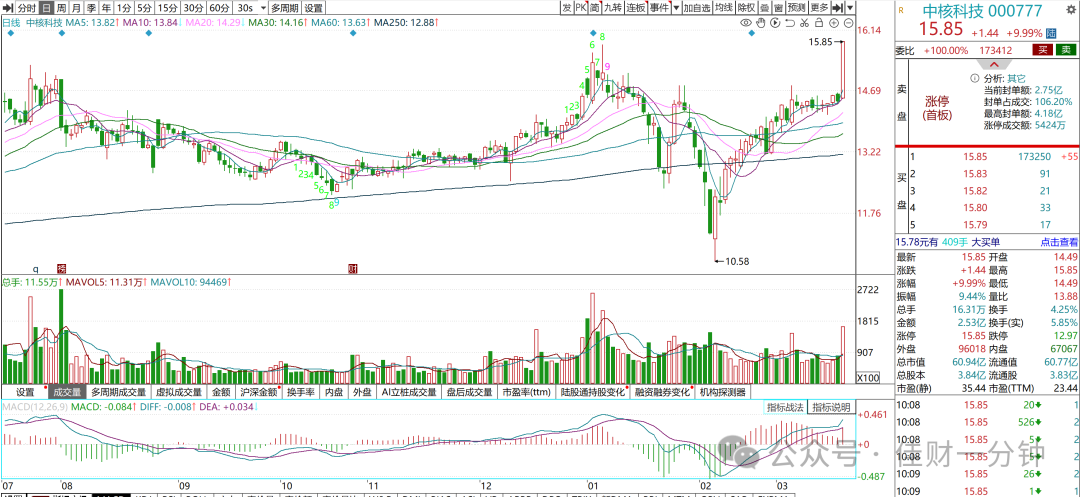Select the 机构探测器 indicator tab
Viewport: 1080px width, 497px height.
723,392
